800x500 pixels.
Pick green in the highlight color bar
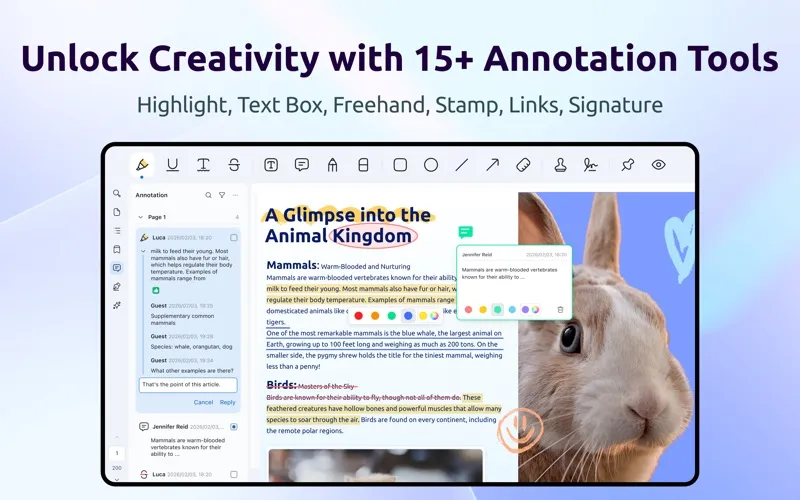(391, 316)
